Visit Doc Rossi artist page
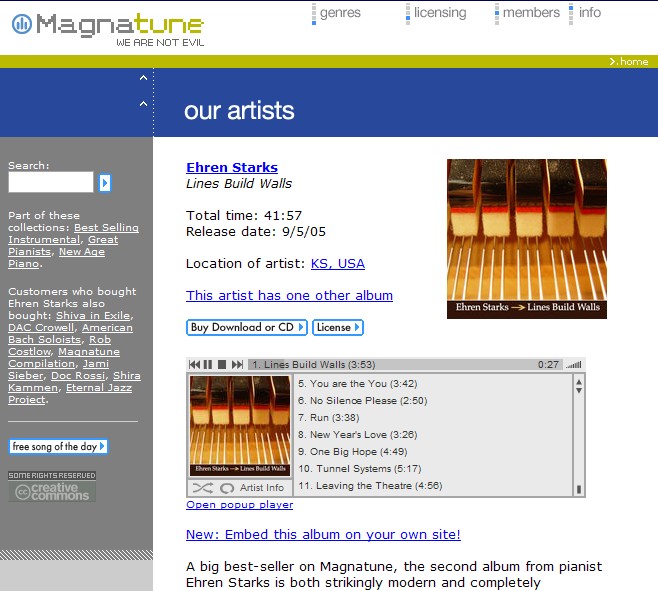The width and height of the screenshot is (658, 591). point(78,376)
